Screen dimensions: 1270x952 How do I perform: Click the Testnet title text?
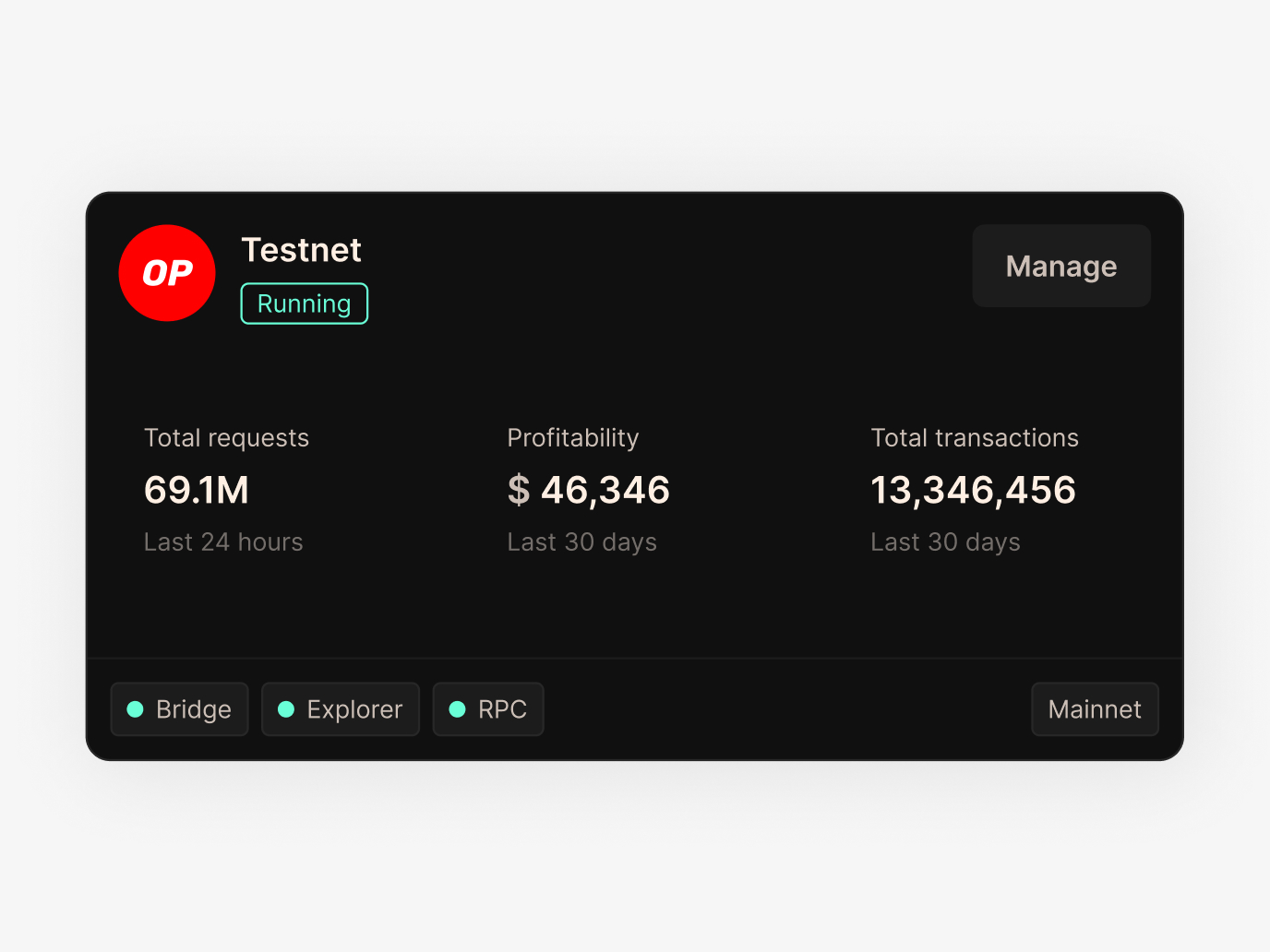click(x=301, y=250)
